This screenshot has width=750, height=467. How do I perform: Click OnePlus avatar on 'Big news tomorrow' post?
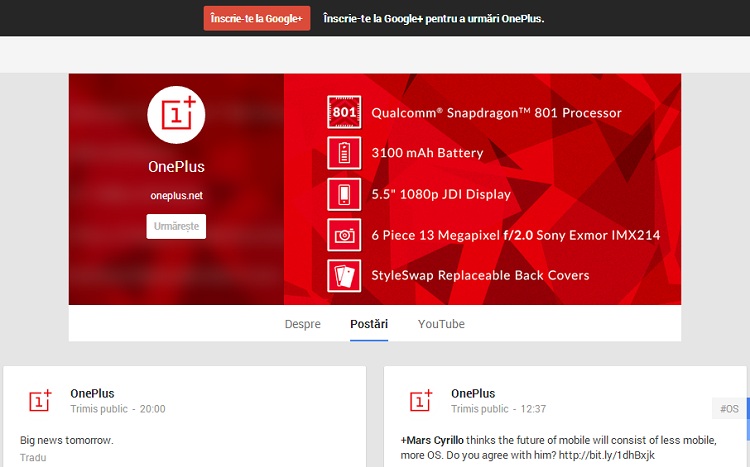(40, 401)
